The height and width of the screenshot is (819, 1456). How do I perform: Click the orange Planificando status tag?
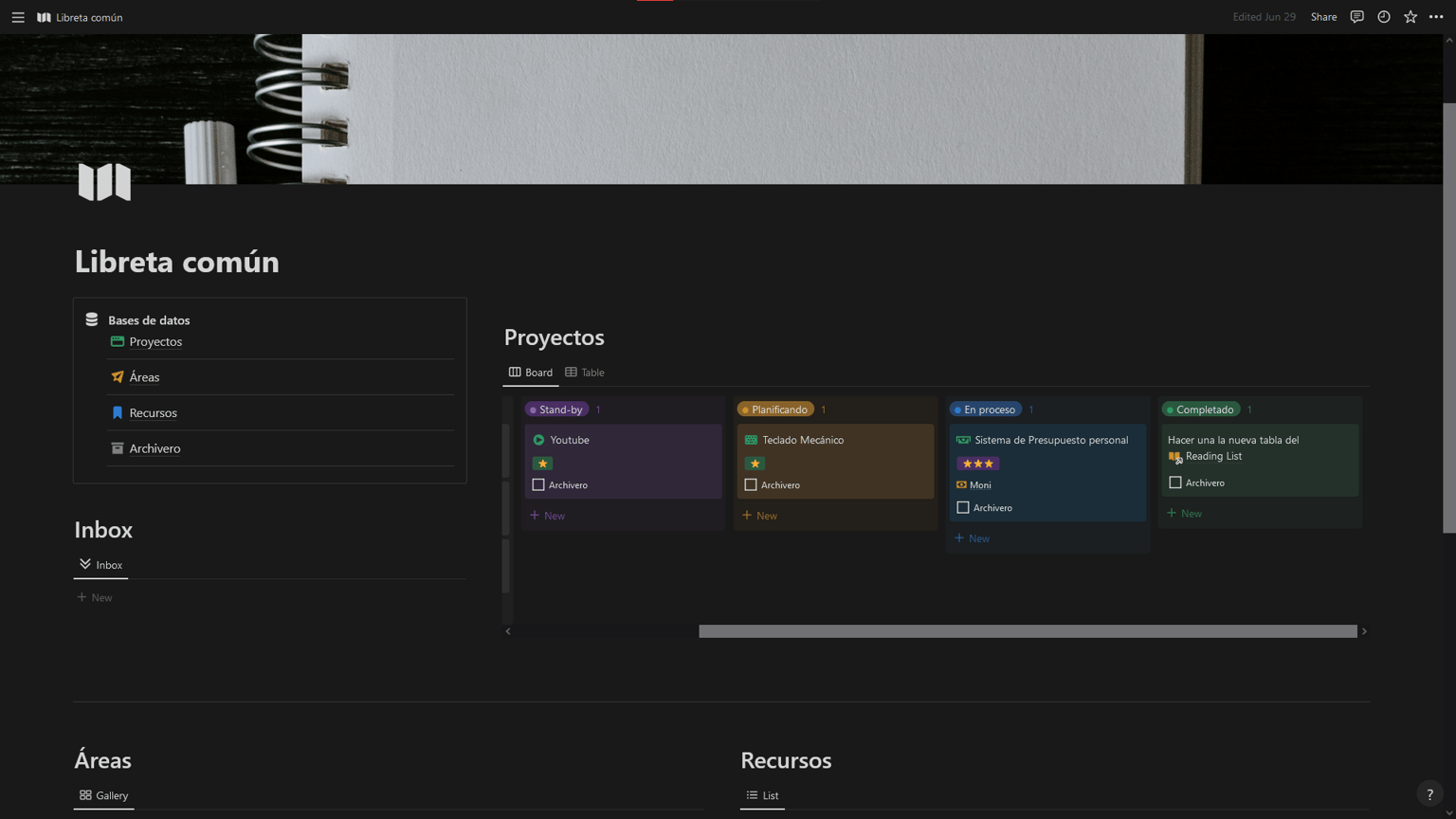pyautogui.click(x=775, y=409)
